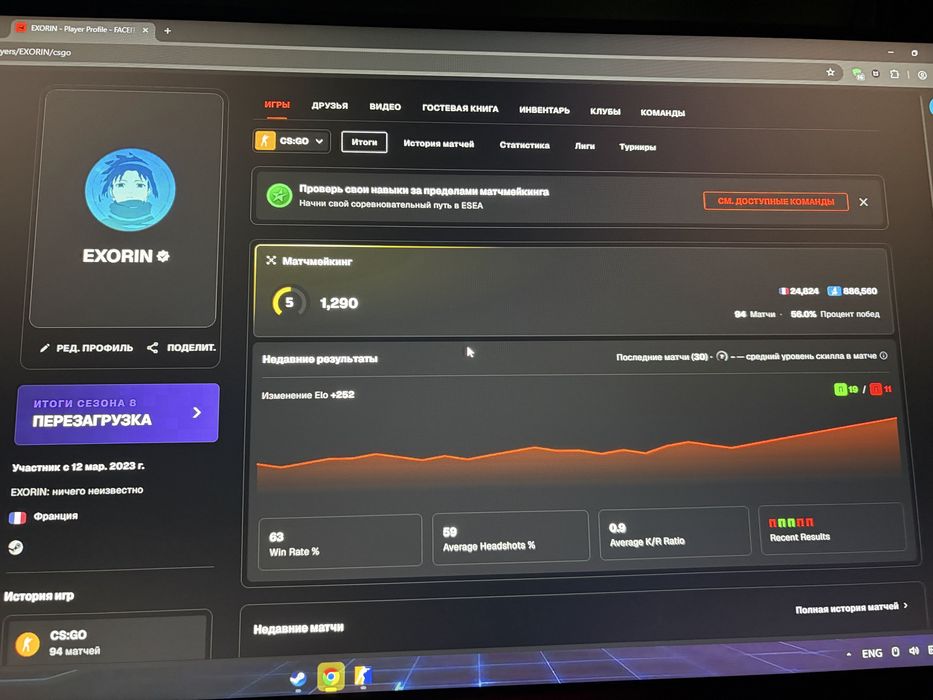Click the skill level 5 badge
933x700 pixels.
click(289, 302)
